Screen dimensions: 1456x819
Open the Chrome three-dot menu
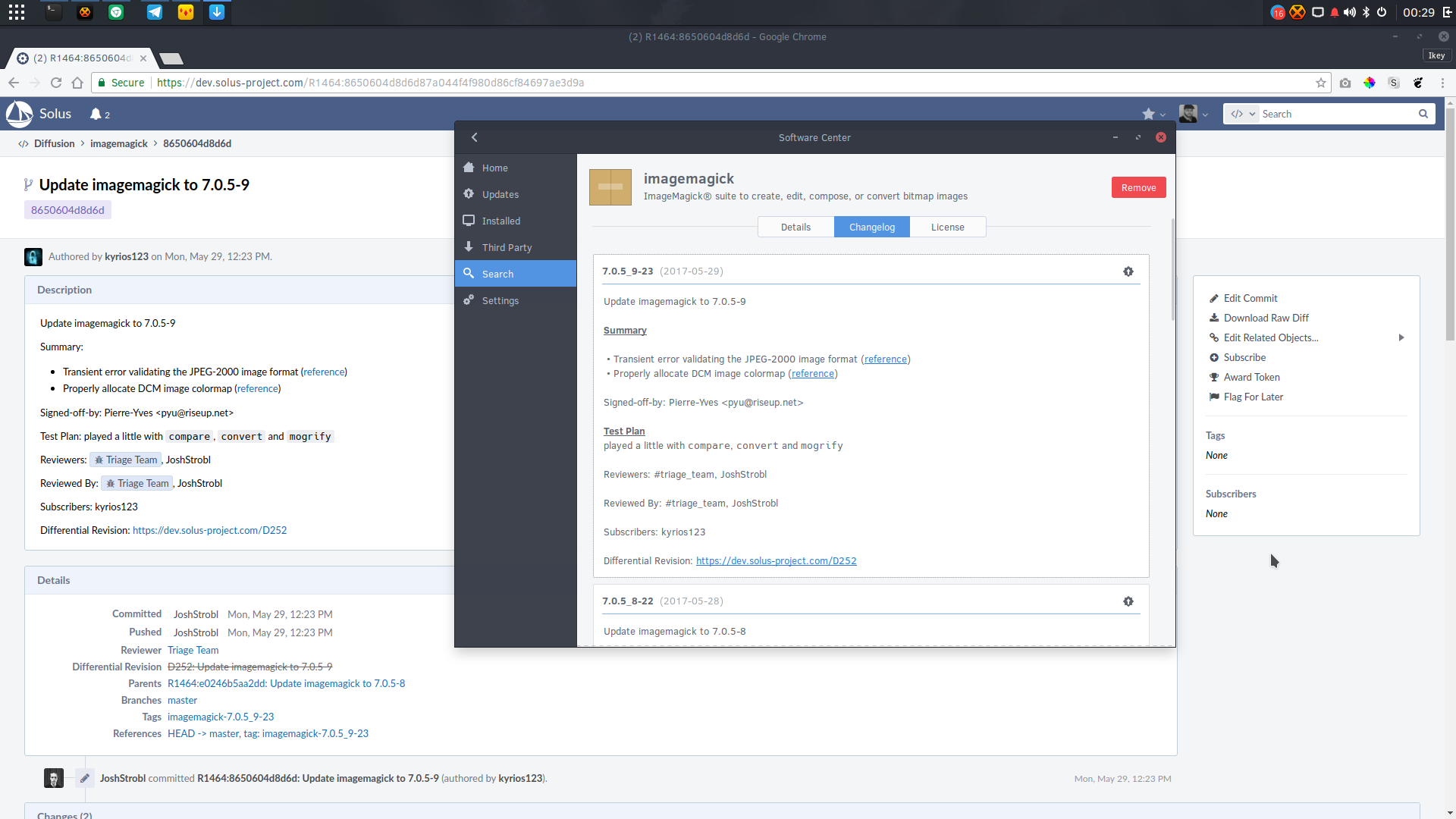coord(1442,83)
